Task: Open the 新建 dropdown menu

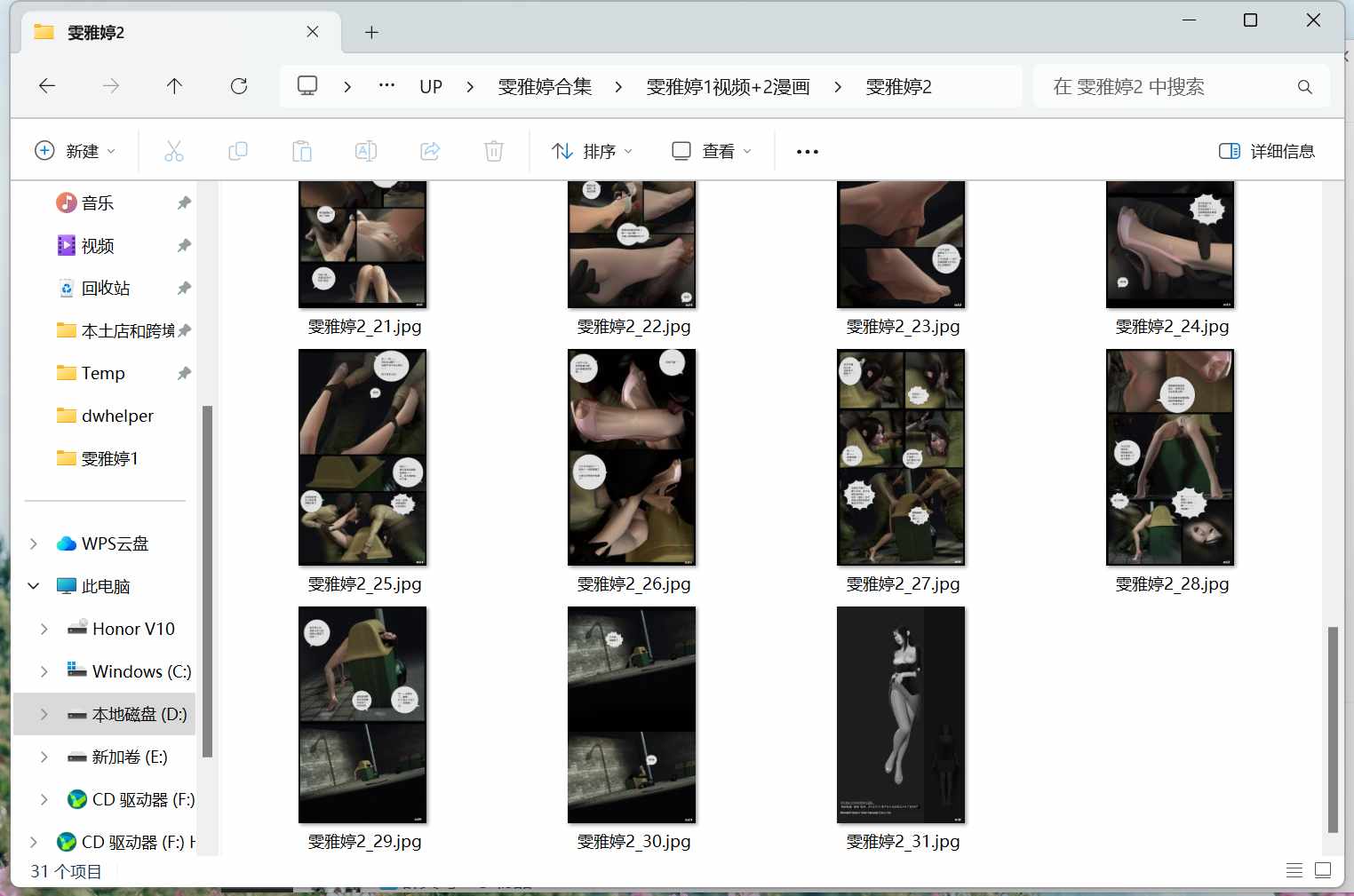Action: [x=75, y=151]
